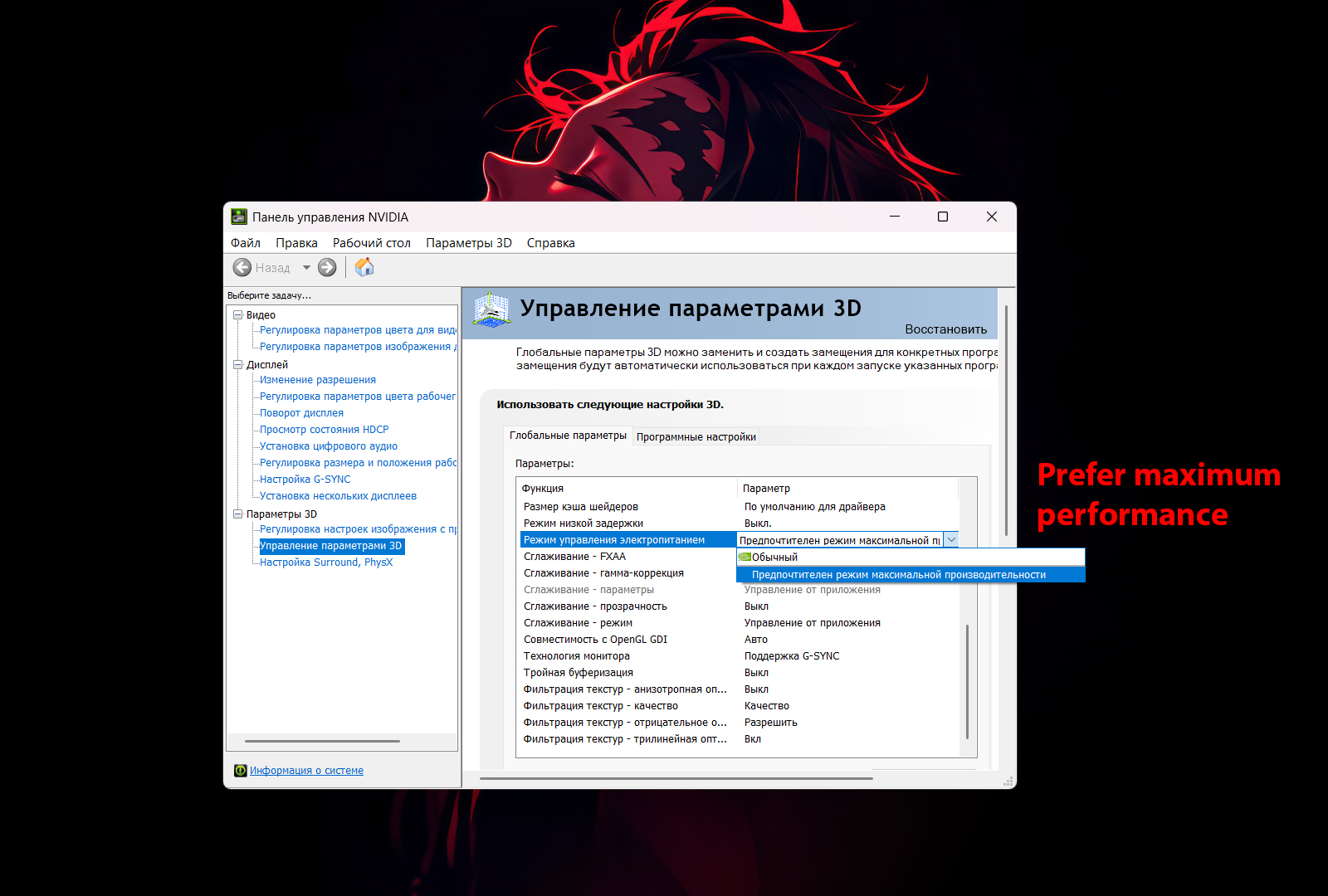Open the Файл menu
Screen dimensions: 1328x896
pos(246,243)
